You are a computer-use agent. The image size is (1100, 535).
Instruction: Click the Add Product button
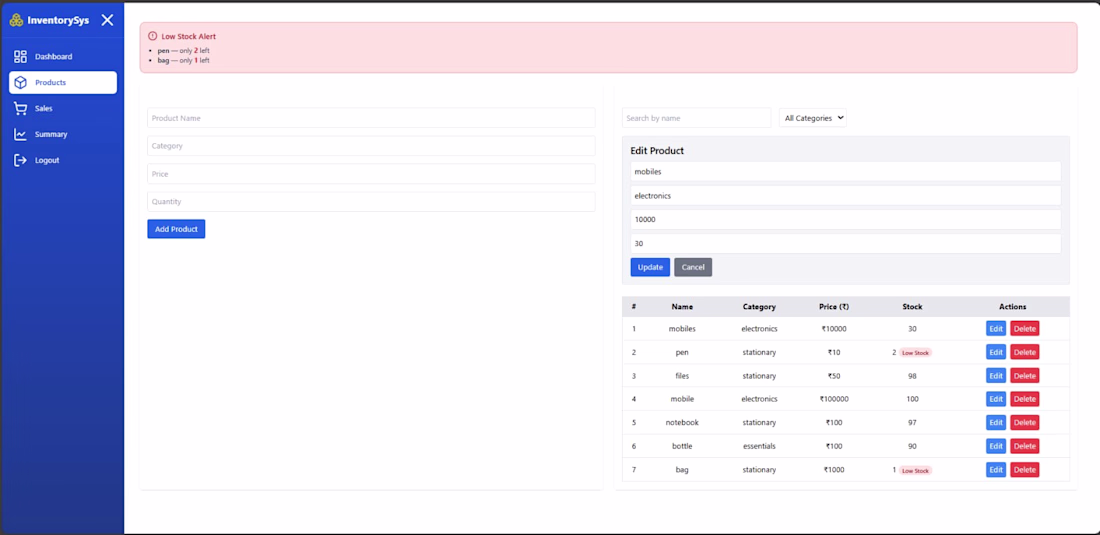[x=176, y=229]
